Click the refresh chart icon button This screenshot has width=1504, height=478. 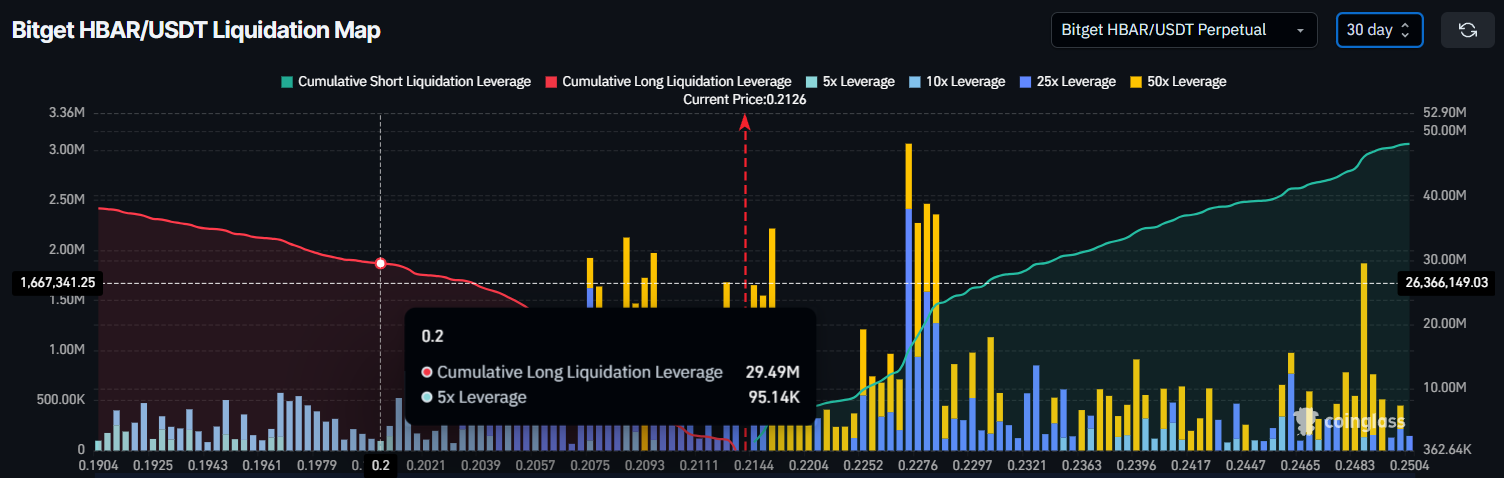1467,30
